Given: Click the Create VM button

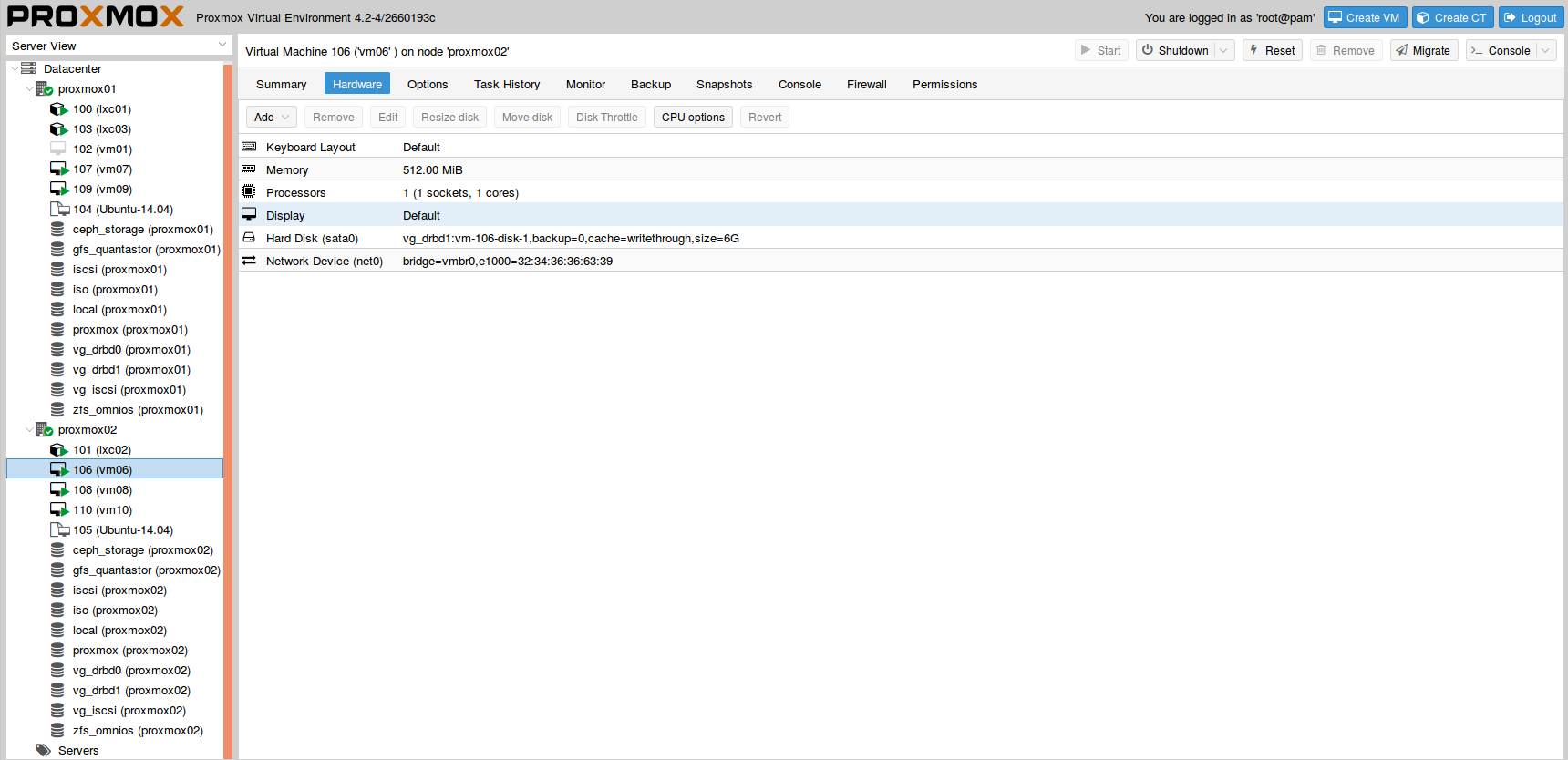Looking at the screenshot, I should [x=1365, y=18].
